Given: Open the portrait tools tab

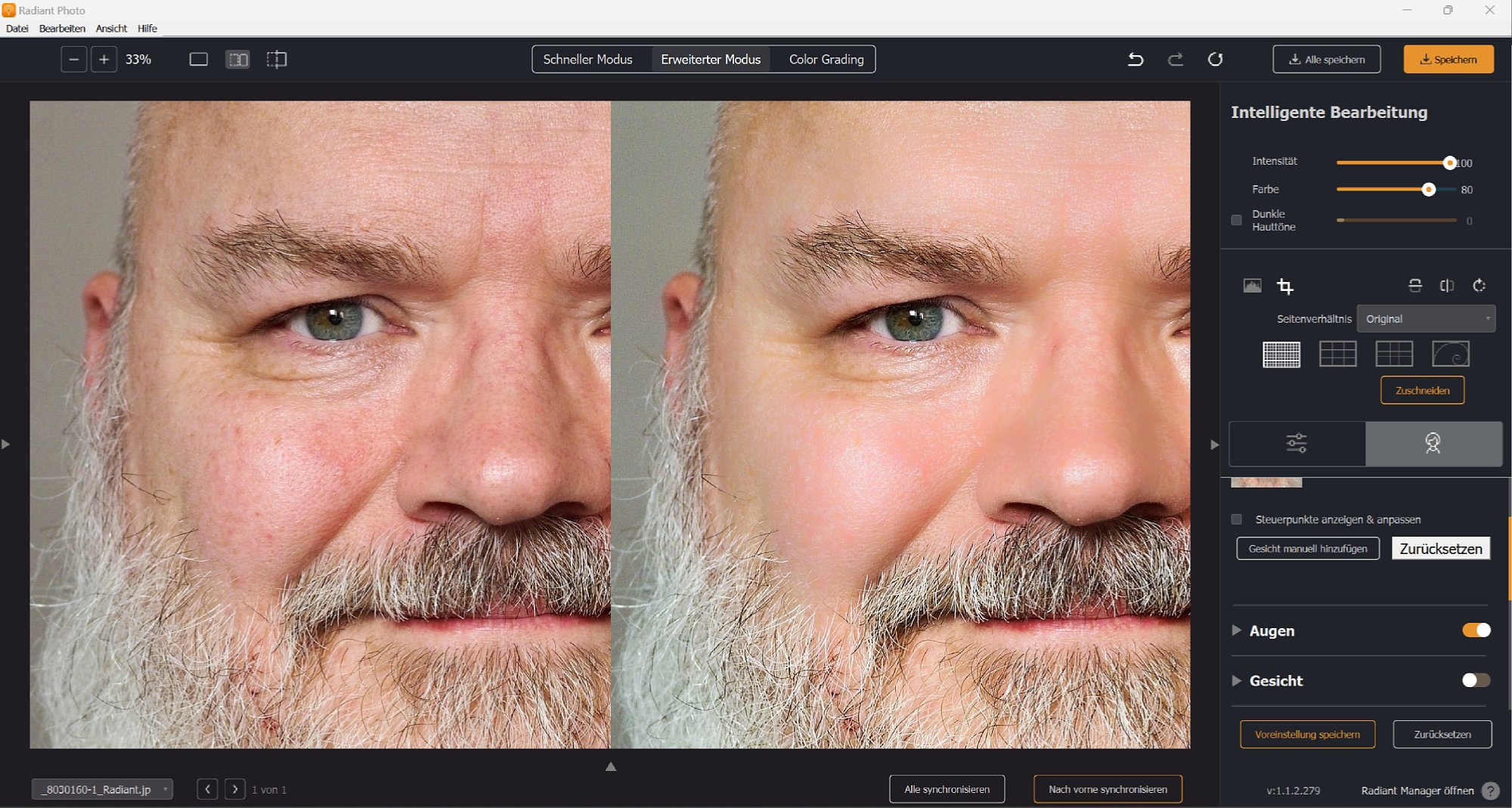Looking at the screenshot, I should click(1433, 443).
